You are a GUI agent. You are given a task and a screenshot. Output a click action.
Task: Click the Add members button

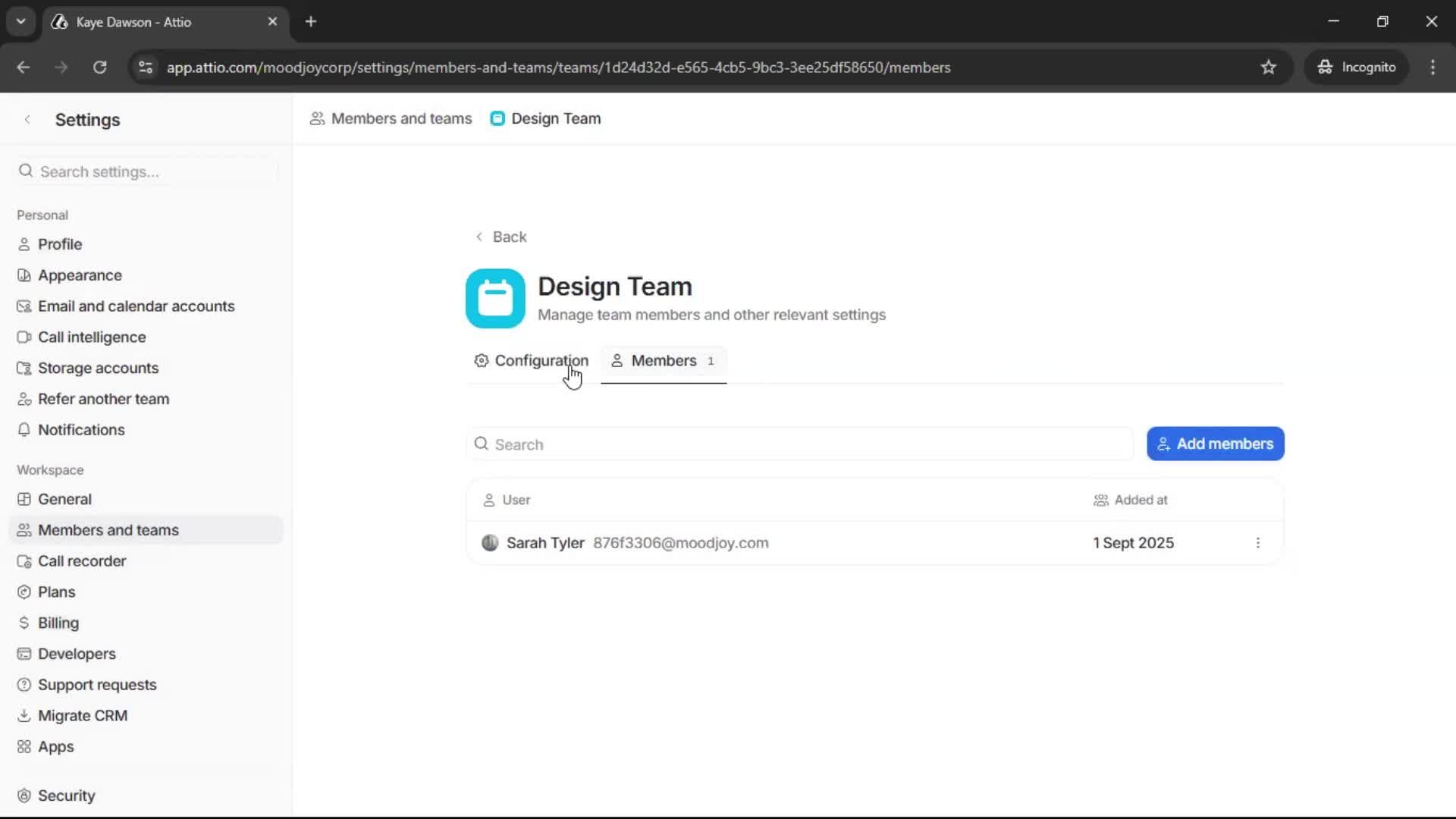coord(1214,444)
